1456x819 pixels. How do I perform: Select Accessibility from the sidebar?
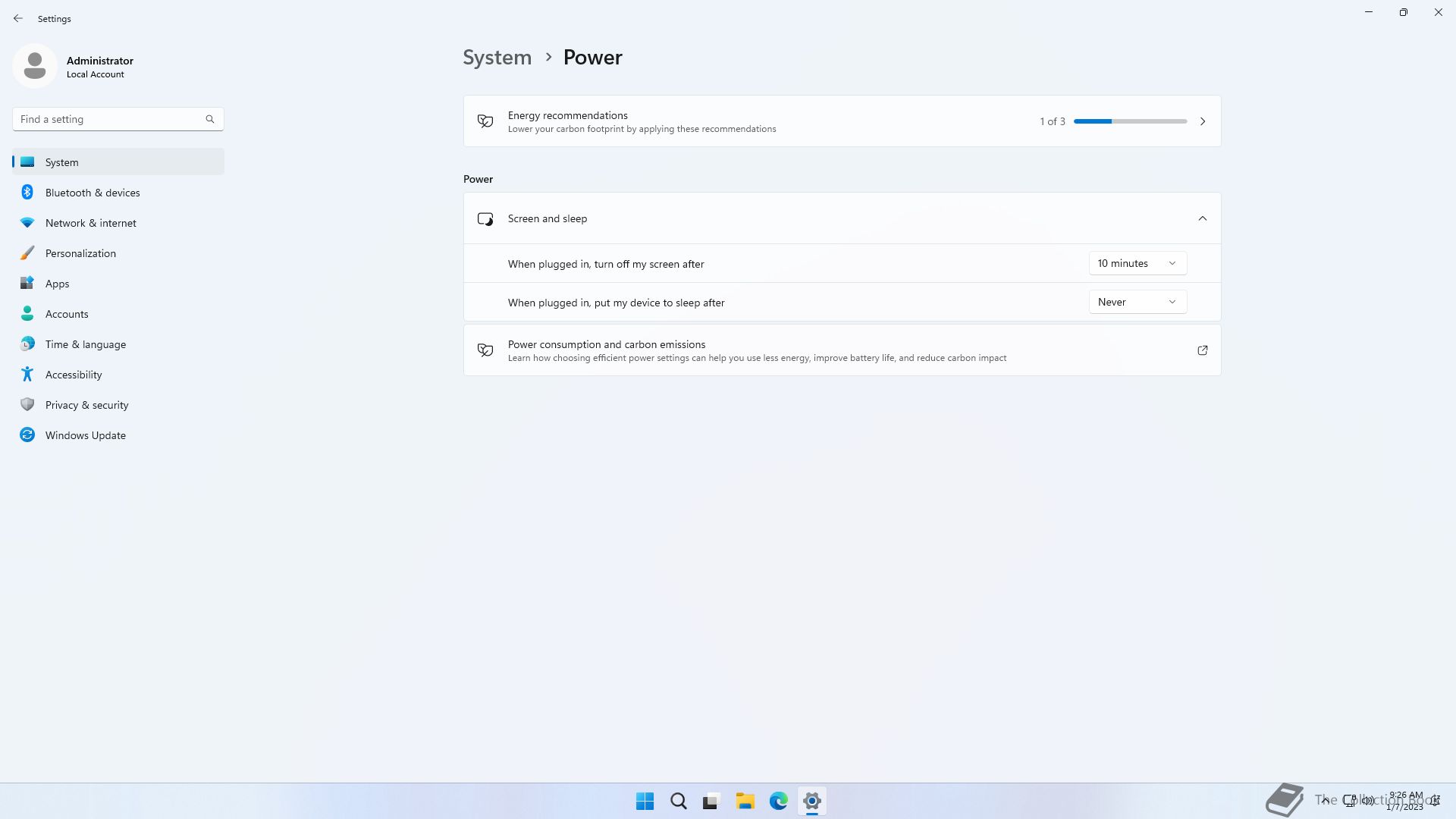pyautogui.click(x=74, y=375)
